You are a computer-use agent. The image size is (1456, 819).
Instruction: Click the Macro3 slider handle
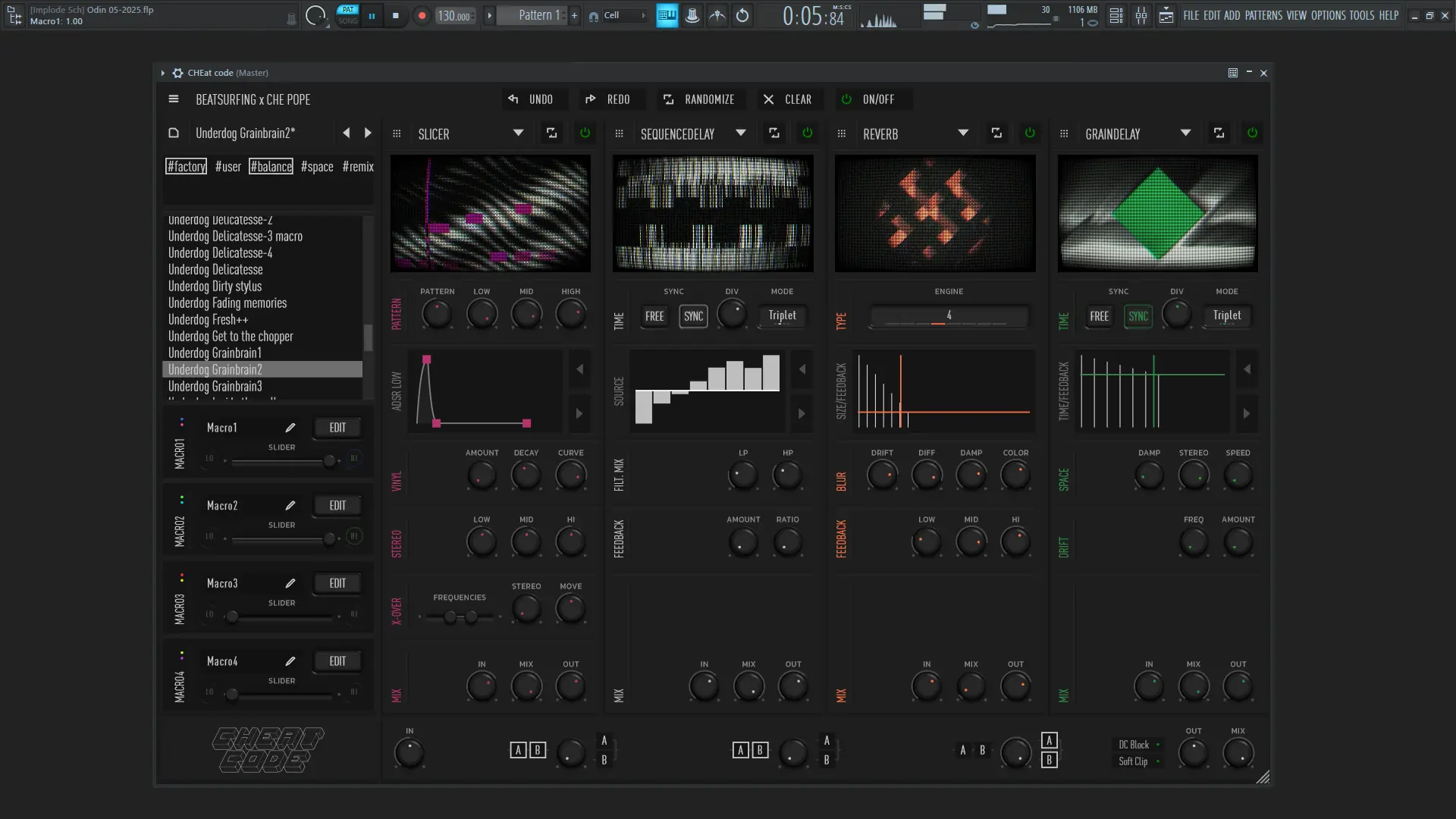coord(233,617)
